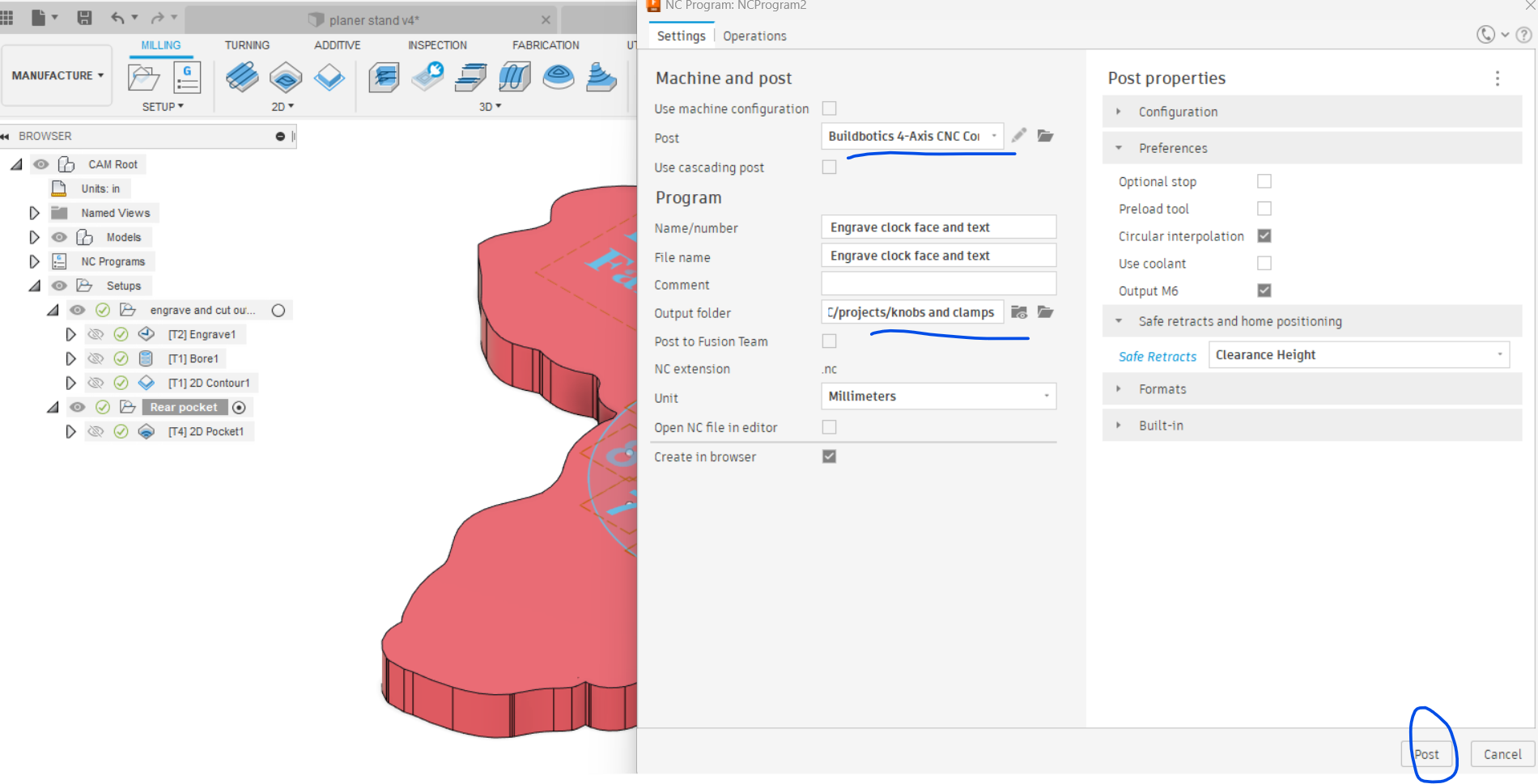Show the [T2] Engrave1 toolpath

(96, 334)
